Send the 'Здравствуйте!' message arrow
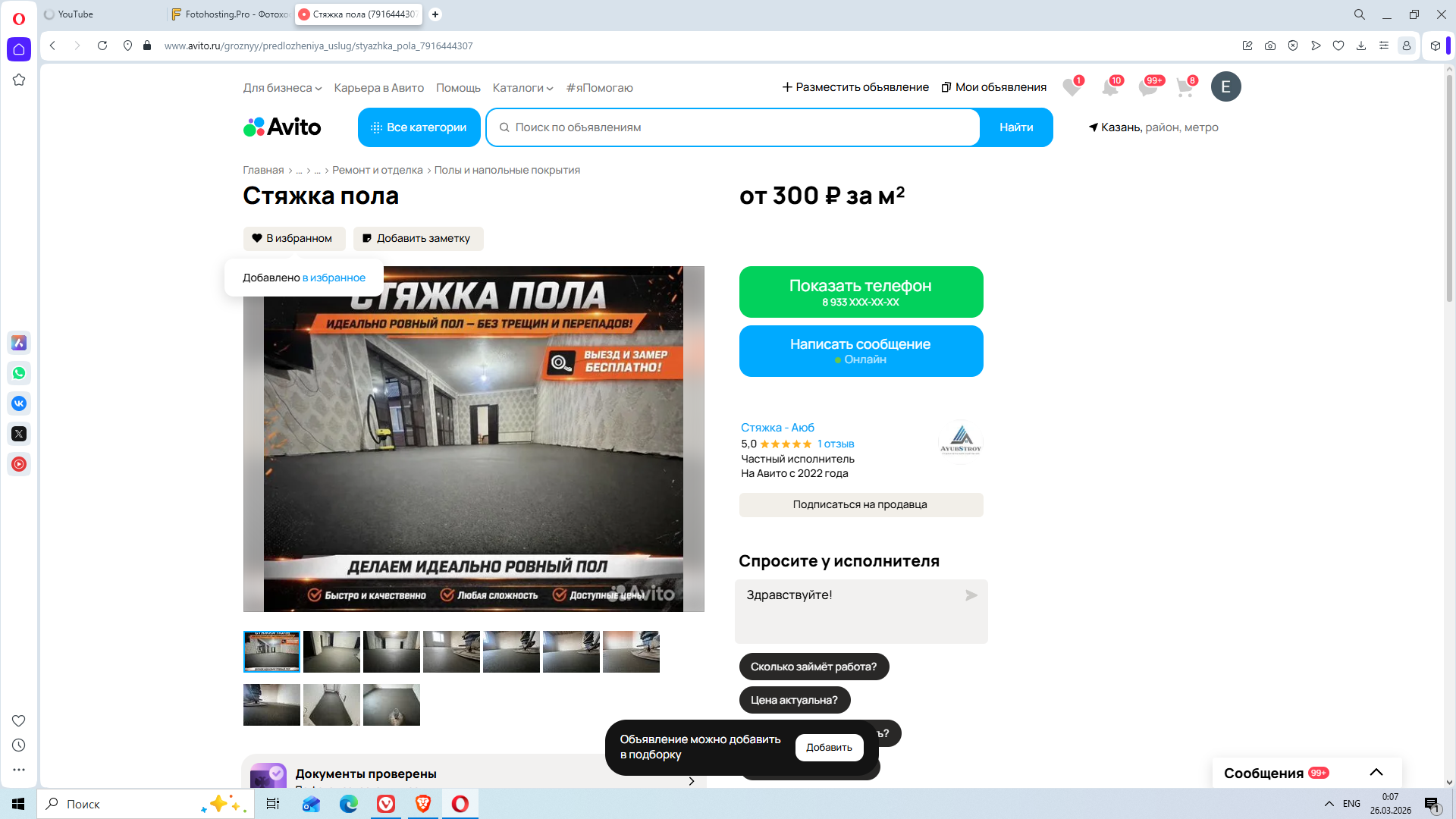The width and height of the screenshot is (1456, 819). pyautogui.click(x=971, y=595)
